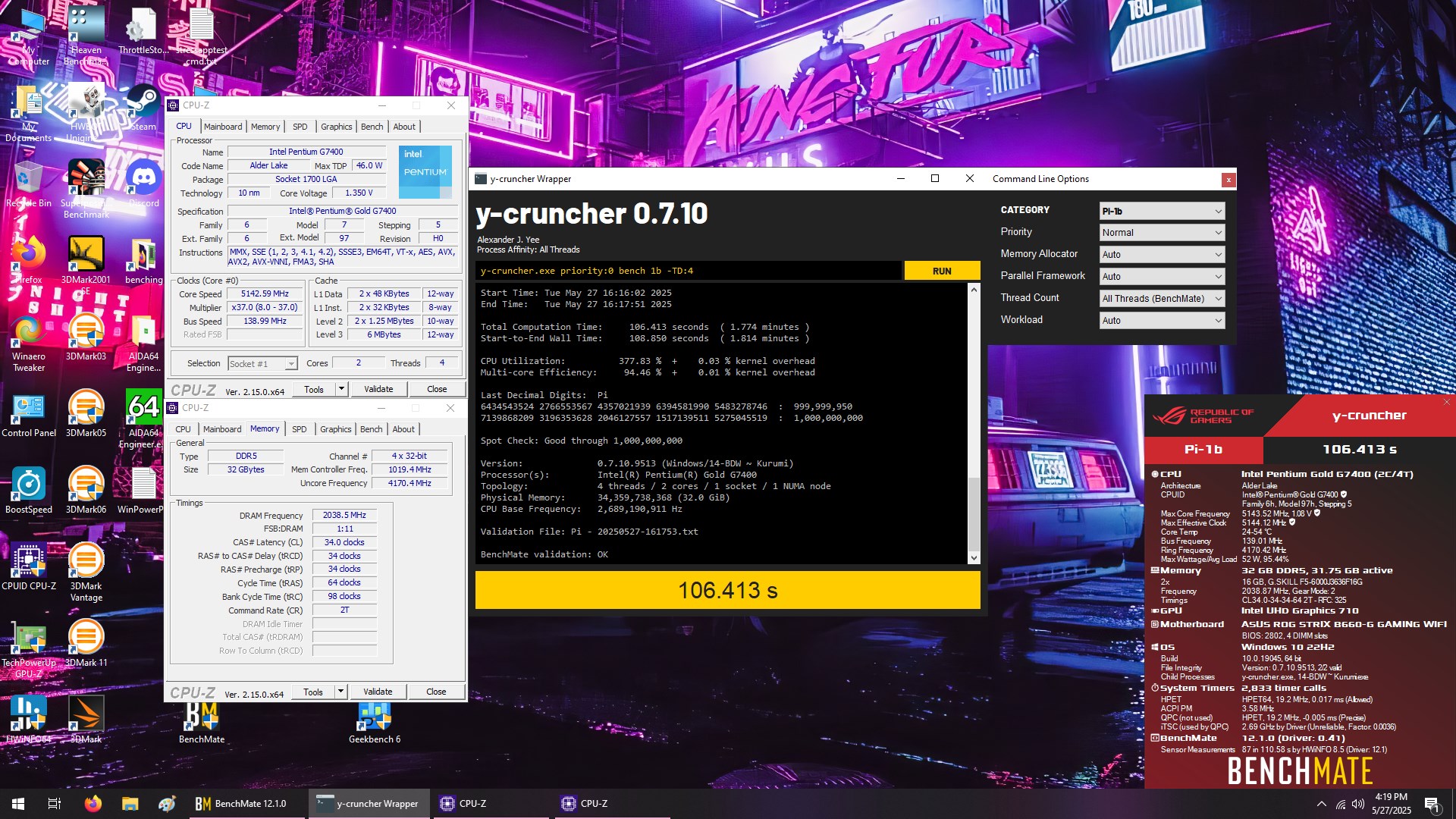Open Task View on the taskbar
Image resolution: width=1456 pixels, height=819 pixels.
point(55,804)
